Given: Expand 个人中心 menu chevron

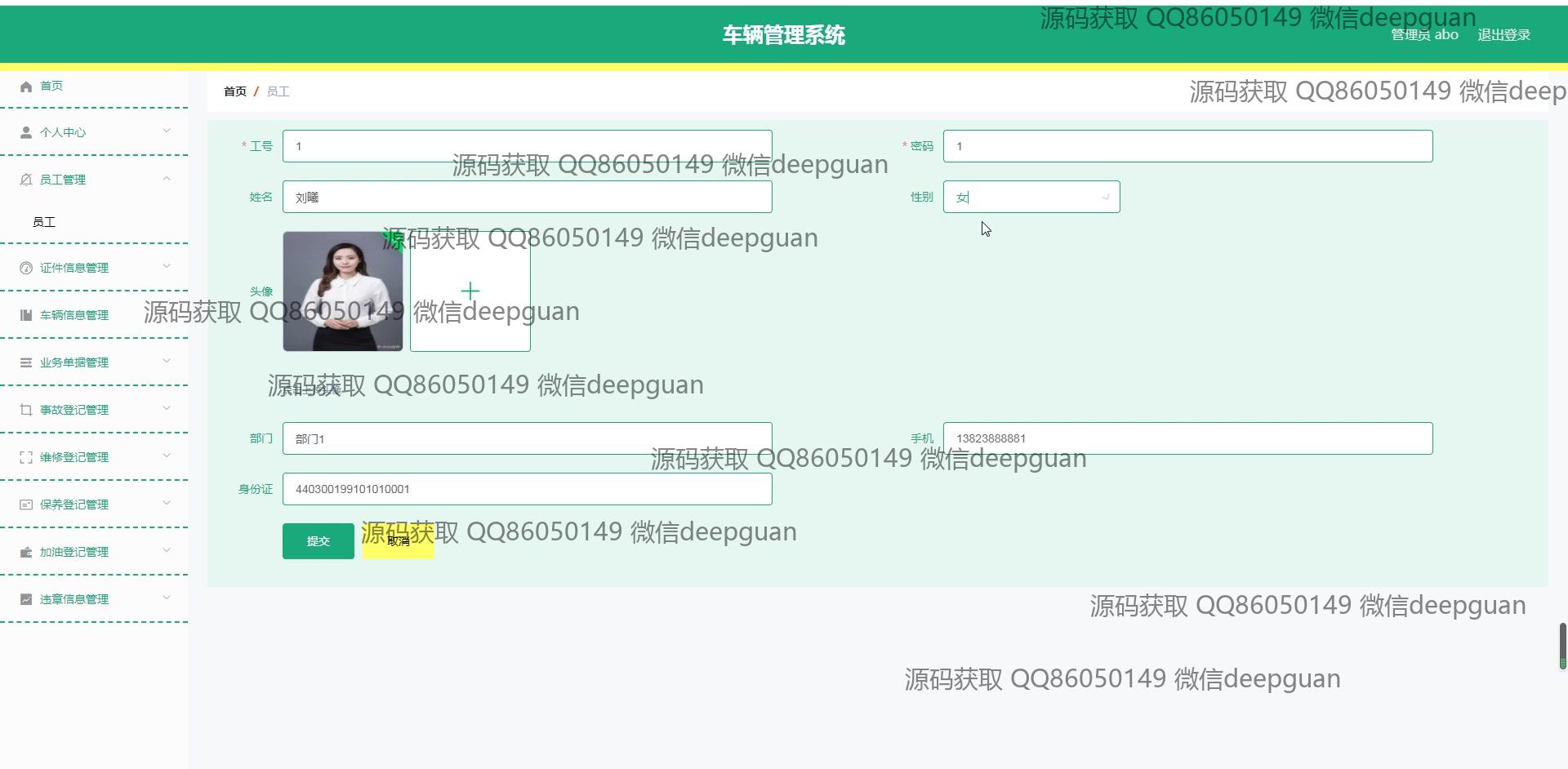Looking at the screenshot, I should pyautogui.click(x=167, y=131).
